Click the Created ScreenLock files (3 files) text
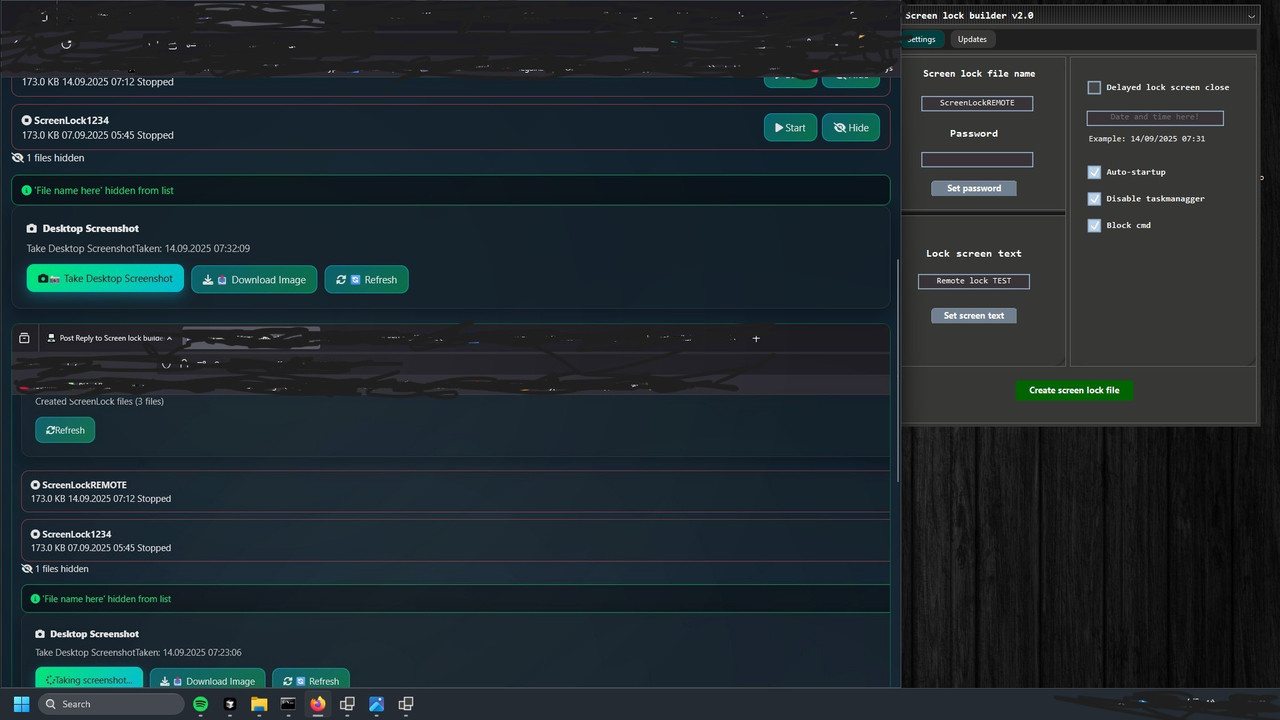The width and height of the screenshot is (1280, 720). [100, 402]
